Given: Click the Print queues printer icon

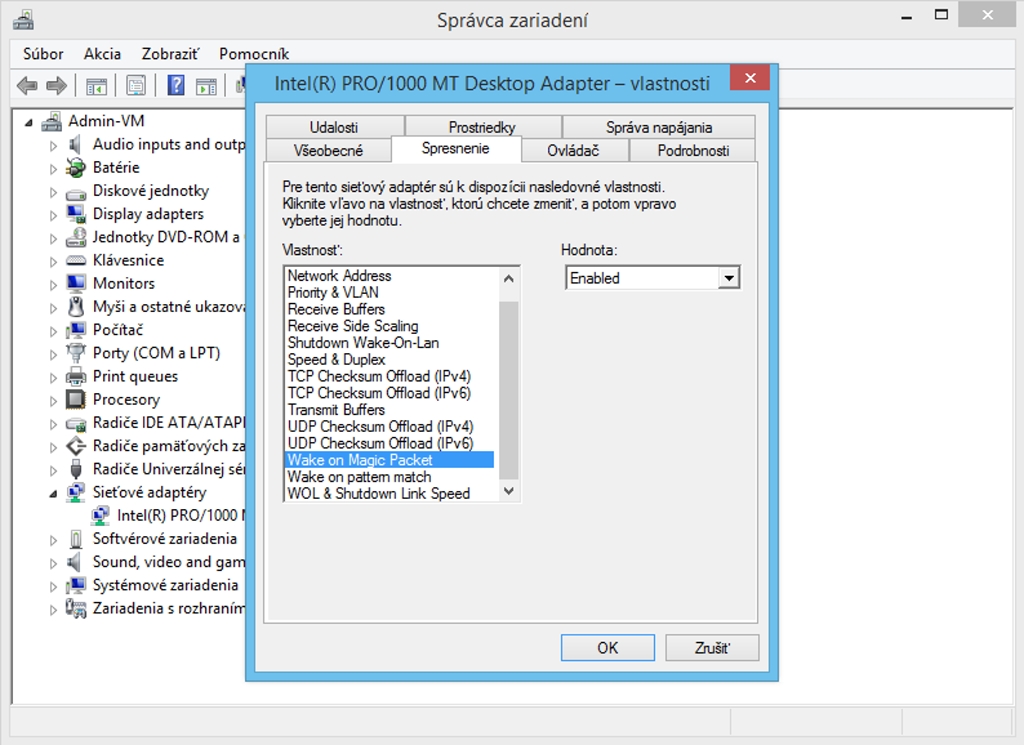Looking at the screenshot, I should 77,377.
